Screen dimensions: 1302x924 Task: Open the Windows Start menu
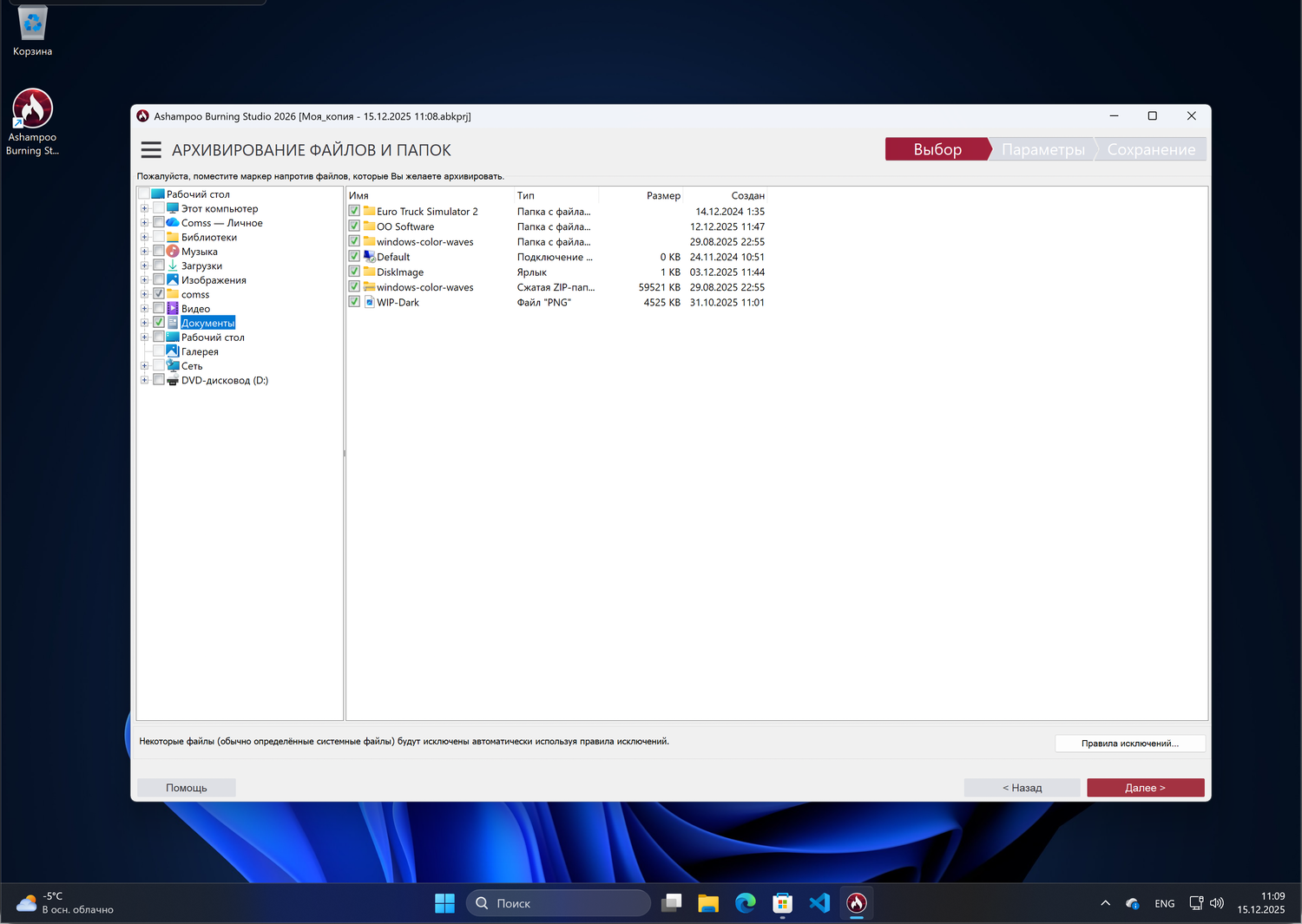444,903
